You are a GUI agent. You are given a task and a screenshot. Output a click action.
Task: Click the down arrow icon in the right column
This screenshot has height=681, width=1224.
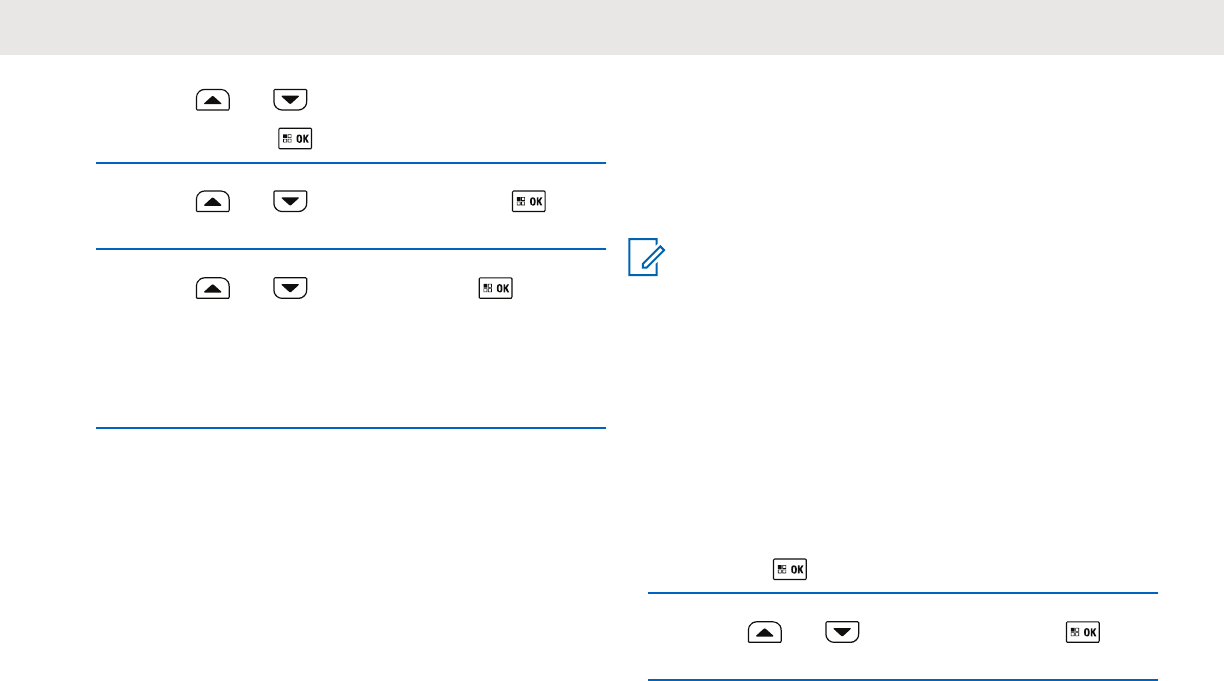pyautogui.click(x=841, y=632)
